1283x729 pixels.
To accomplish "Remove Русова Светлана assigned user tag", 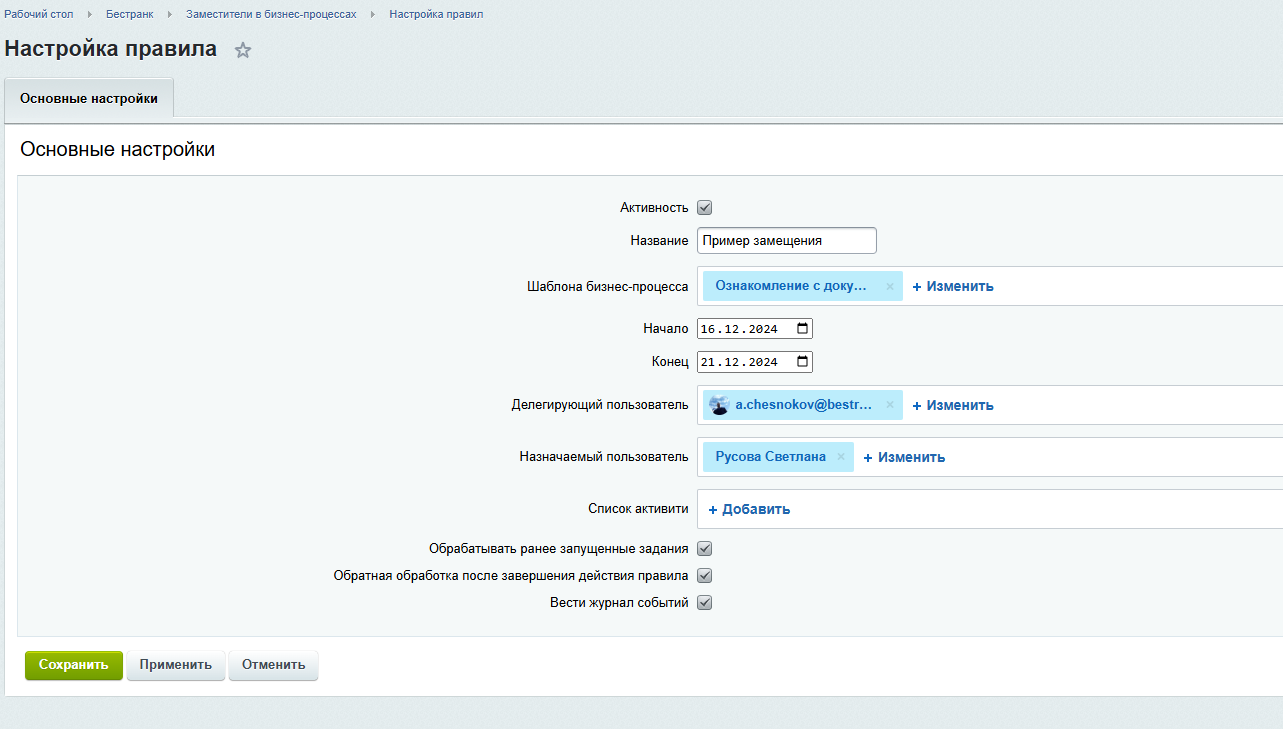I will (841, 457).
